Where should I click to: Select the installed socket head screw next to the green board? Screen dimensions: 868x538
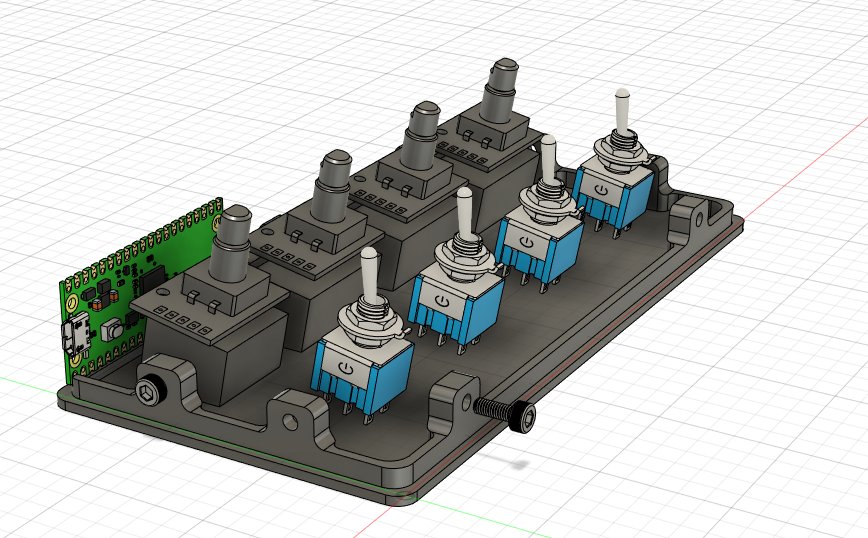151,391
